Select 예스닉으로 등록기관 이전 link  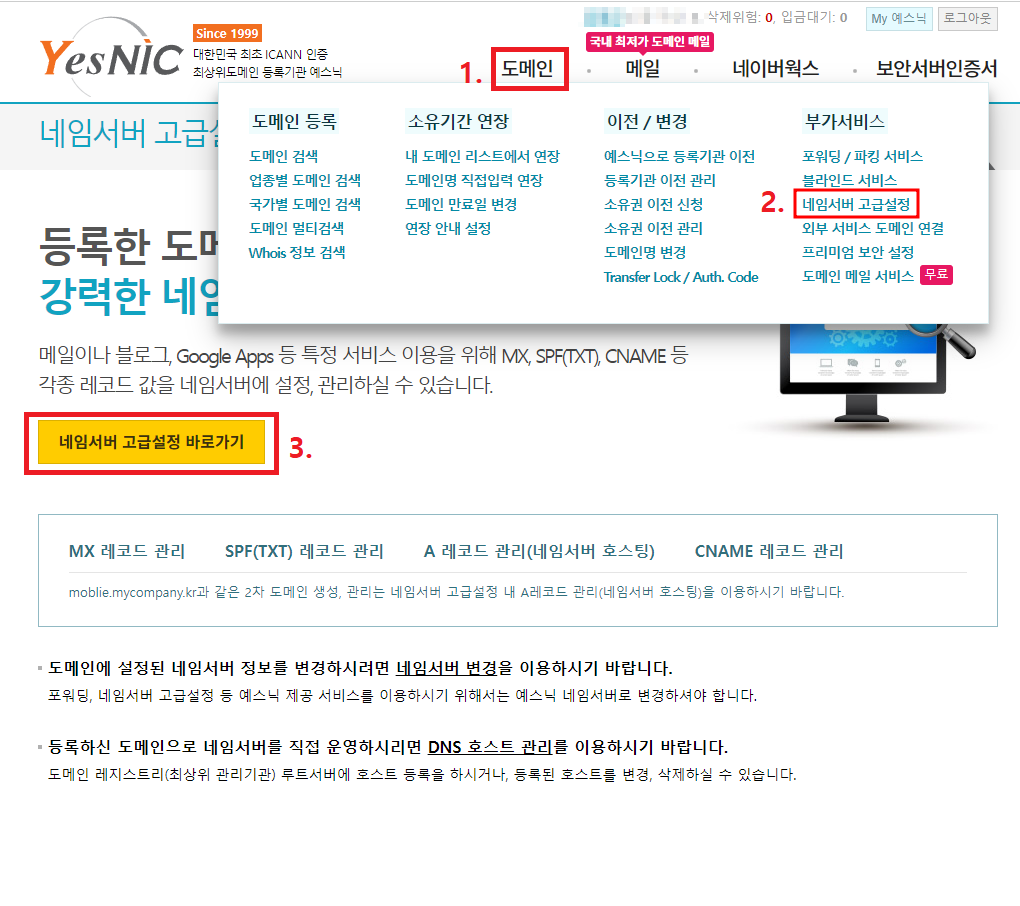coord(680,157)
